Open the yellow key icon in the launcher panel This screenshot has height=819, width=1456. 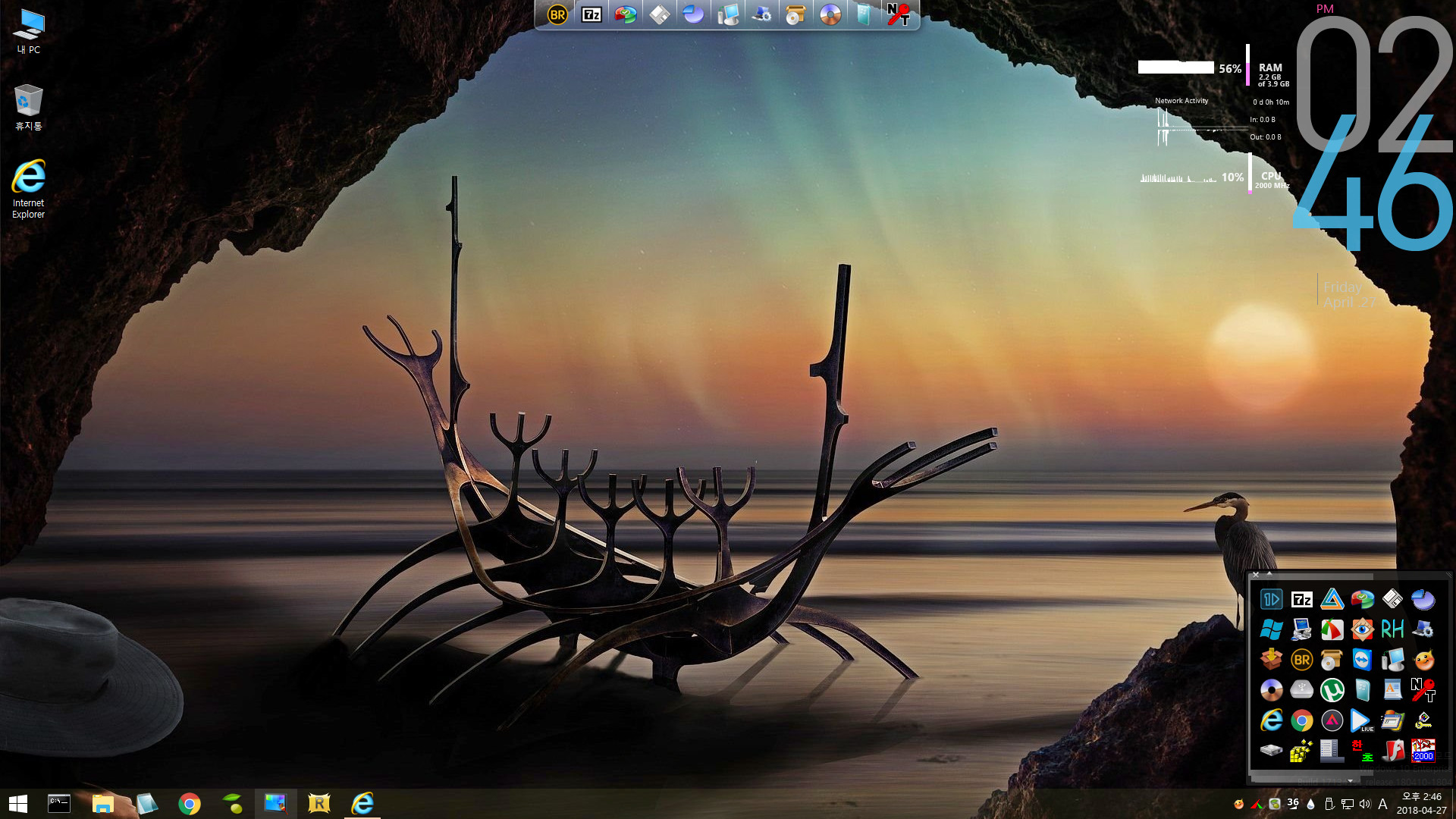1423,720
